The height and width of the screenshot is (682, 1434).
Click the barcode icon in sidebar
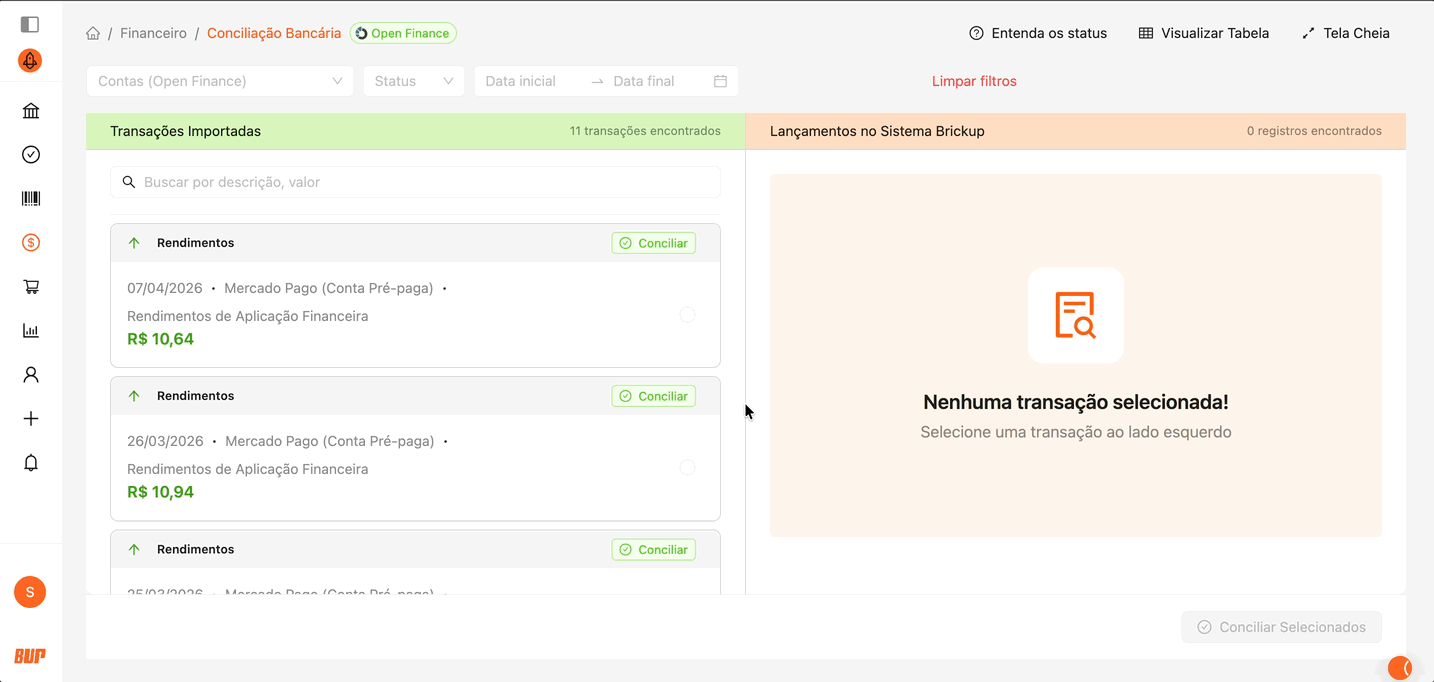coord(31,199)
